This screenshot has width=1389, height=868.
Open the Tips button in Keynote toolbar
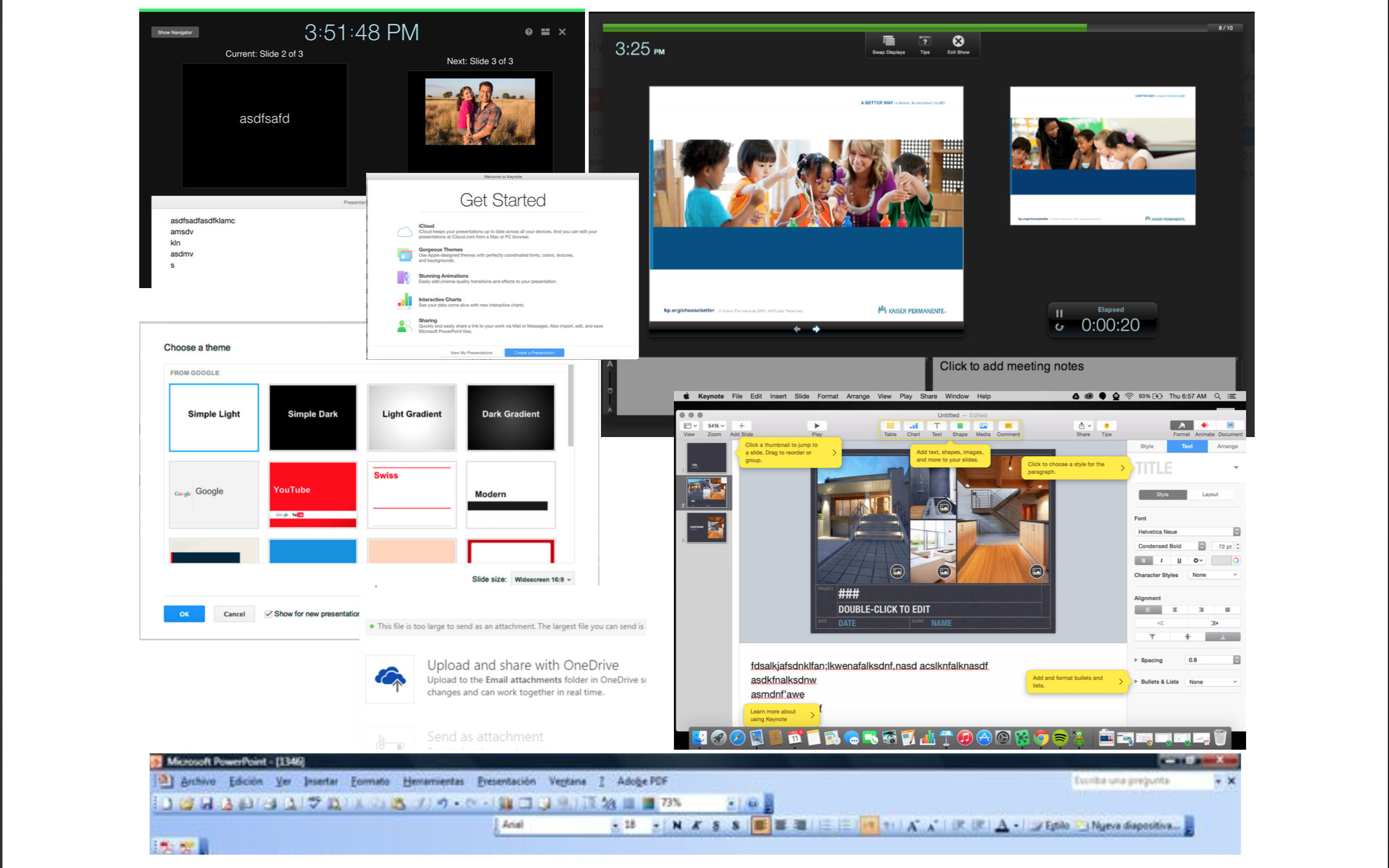[1106, 426]
